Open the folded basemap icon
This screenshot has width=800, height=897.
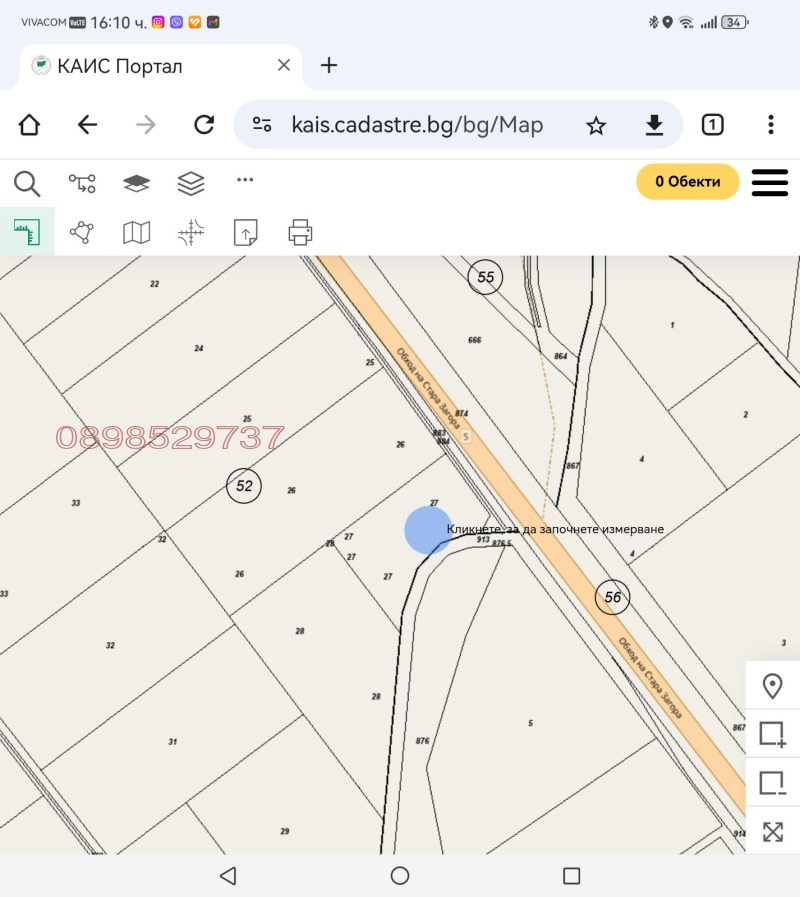click(136, 232)
